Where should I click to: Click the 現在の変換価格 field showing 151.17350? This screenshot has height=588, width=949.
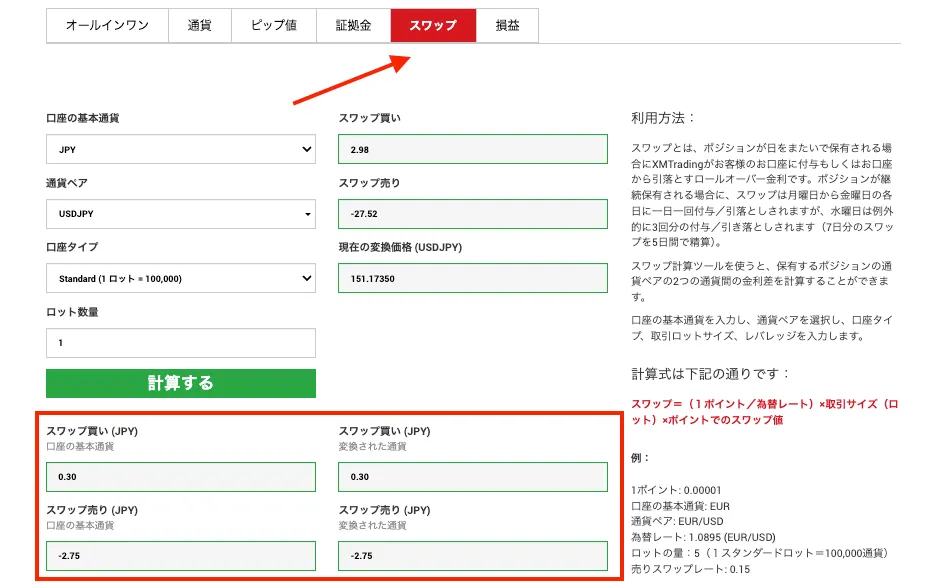tap(472, 278)
